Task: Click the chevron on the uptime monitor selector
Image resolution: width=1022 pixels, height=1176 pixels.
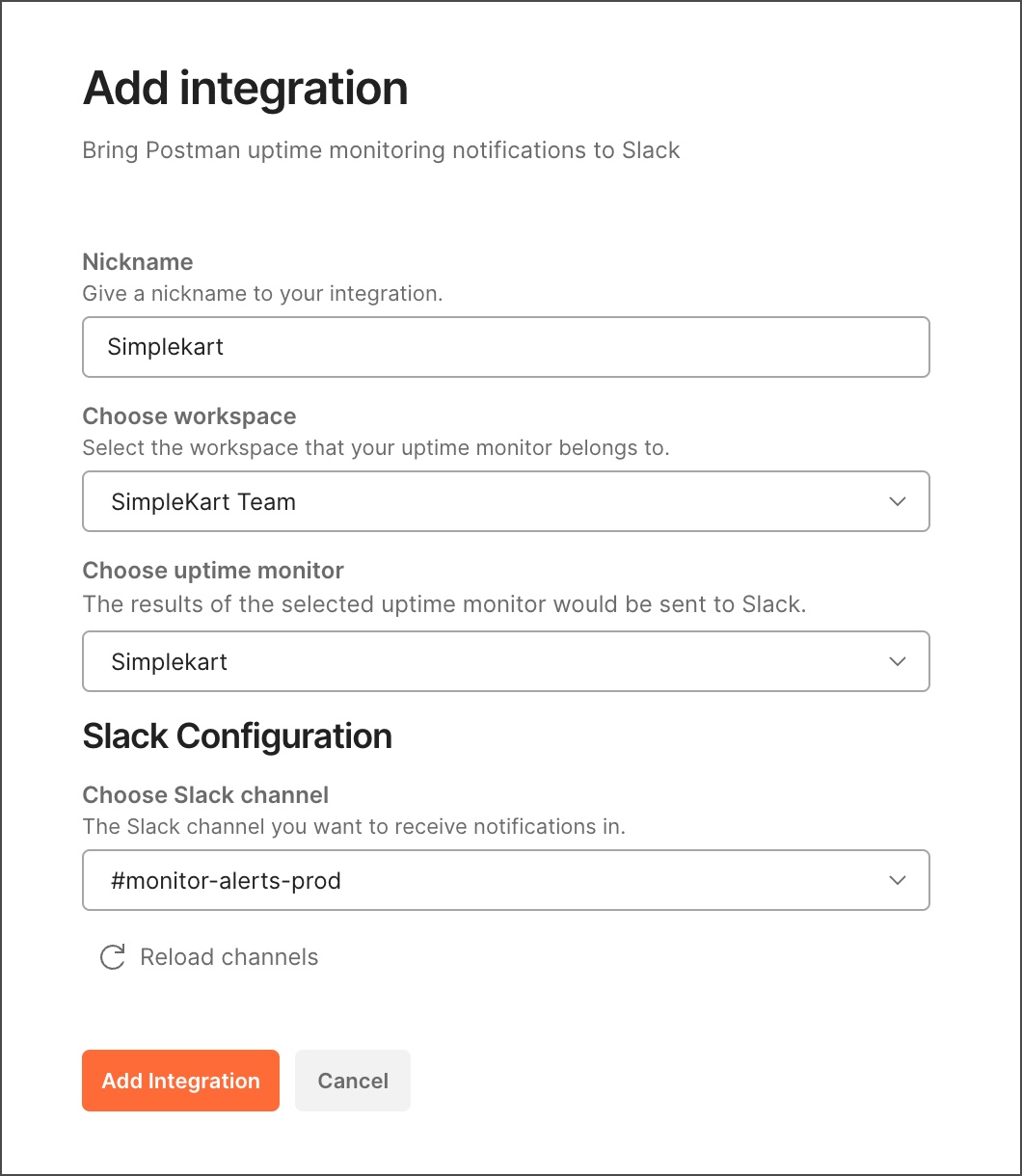Action: coord(897,661)
